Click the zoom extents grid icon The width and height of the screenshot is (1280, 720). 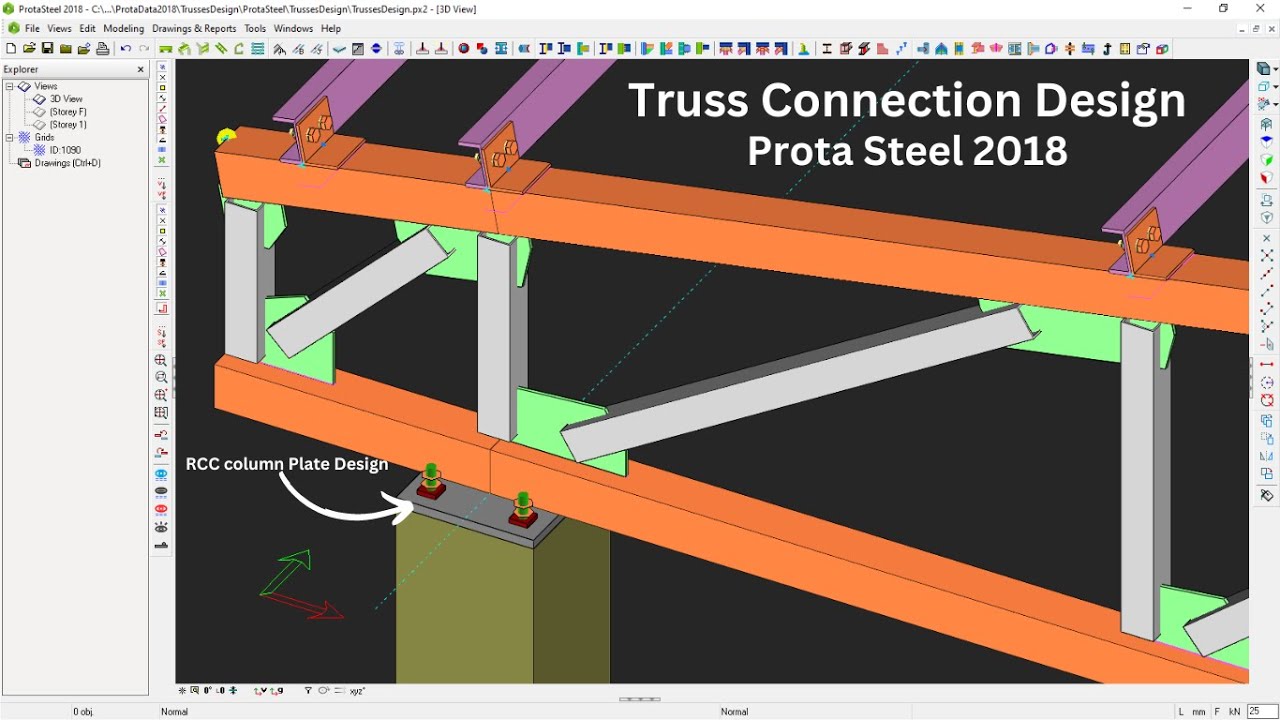pyautogui.click(x=161, y=412)
